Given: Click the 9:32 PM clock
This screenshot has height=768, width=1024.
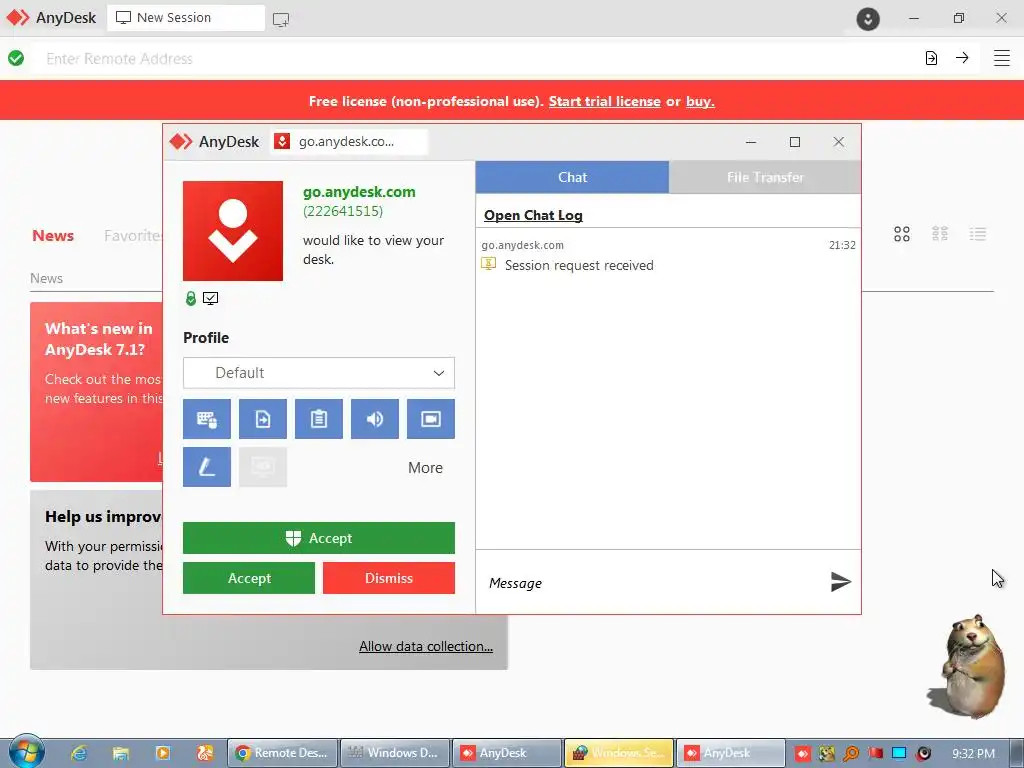Looking at the screenshot, I should pyautogui.click(x=974, y=754).
